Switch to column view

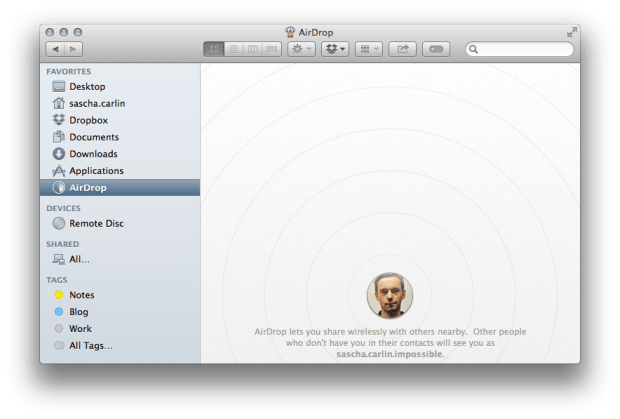pos(253,49)
